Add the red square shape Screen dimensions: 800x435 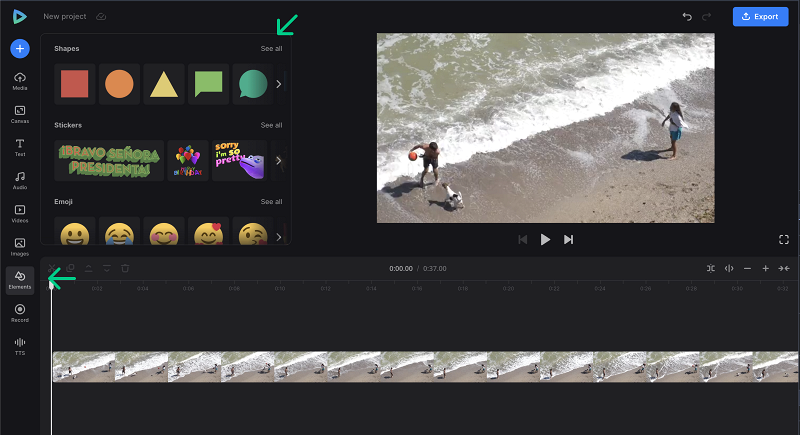pyautogui.click(x=74, y=84)
